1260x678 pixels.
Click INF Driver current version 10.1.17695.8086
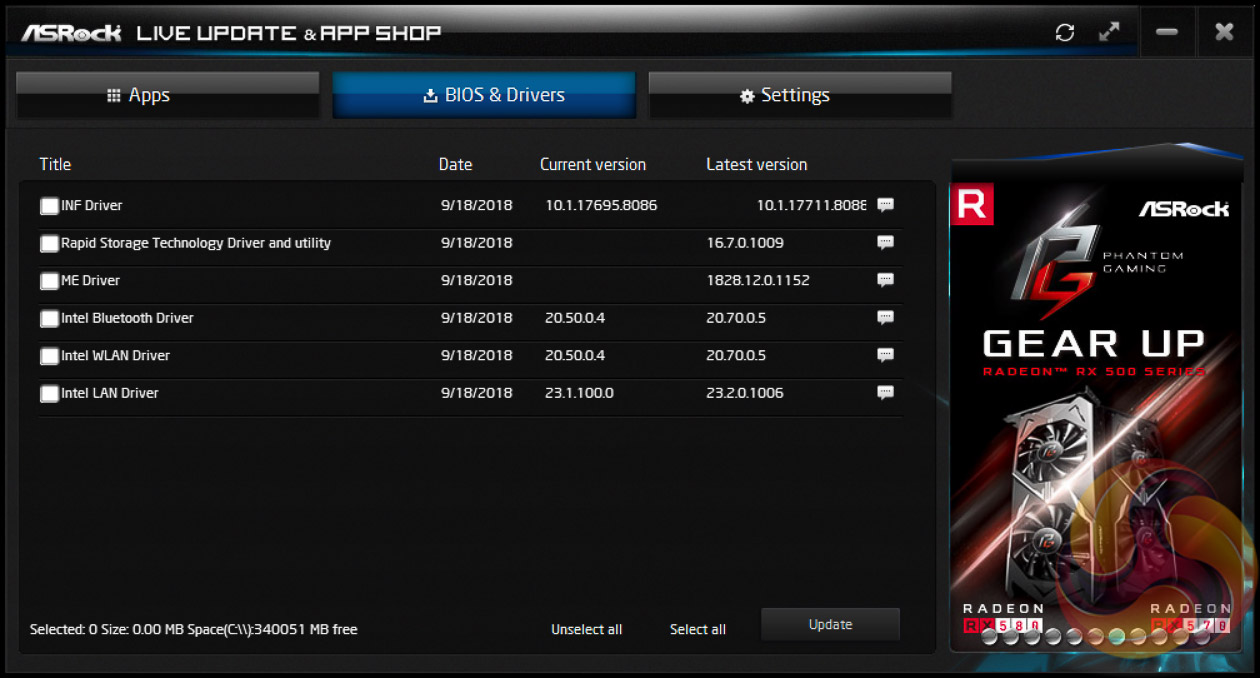pos(601,205)
